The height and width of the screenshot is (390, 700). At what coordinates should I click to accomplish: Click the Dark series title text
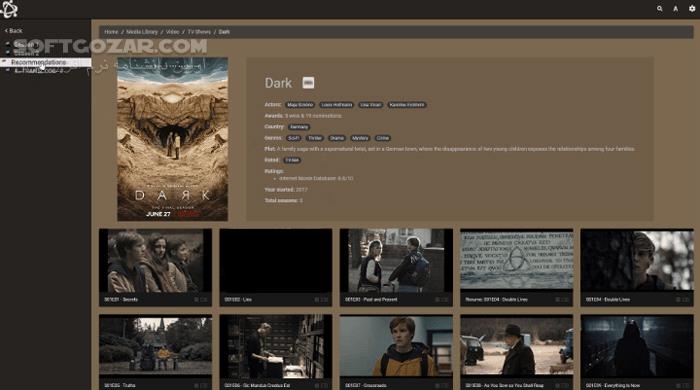click(278, 83)
